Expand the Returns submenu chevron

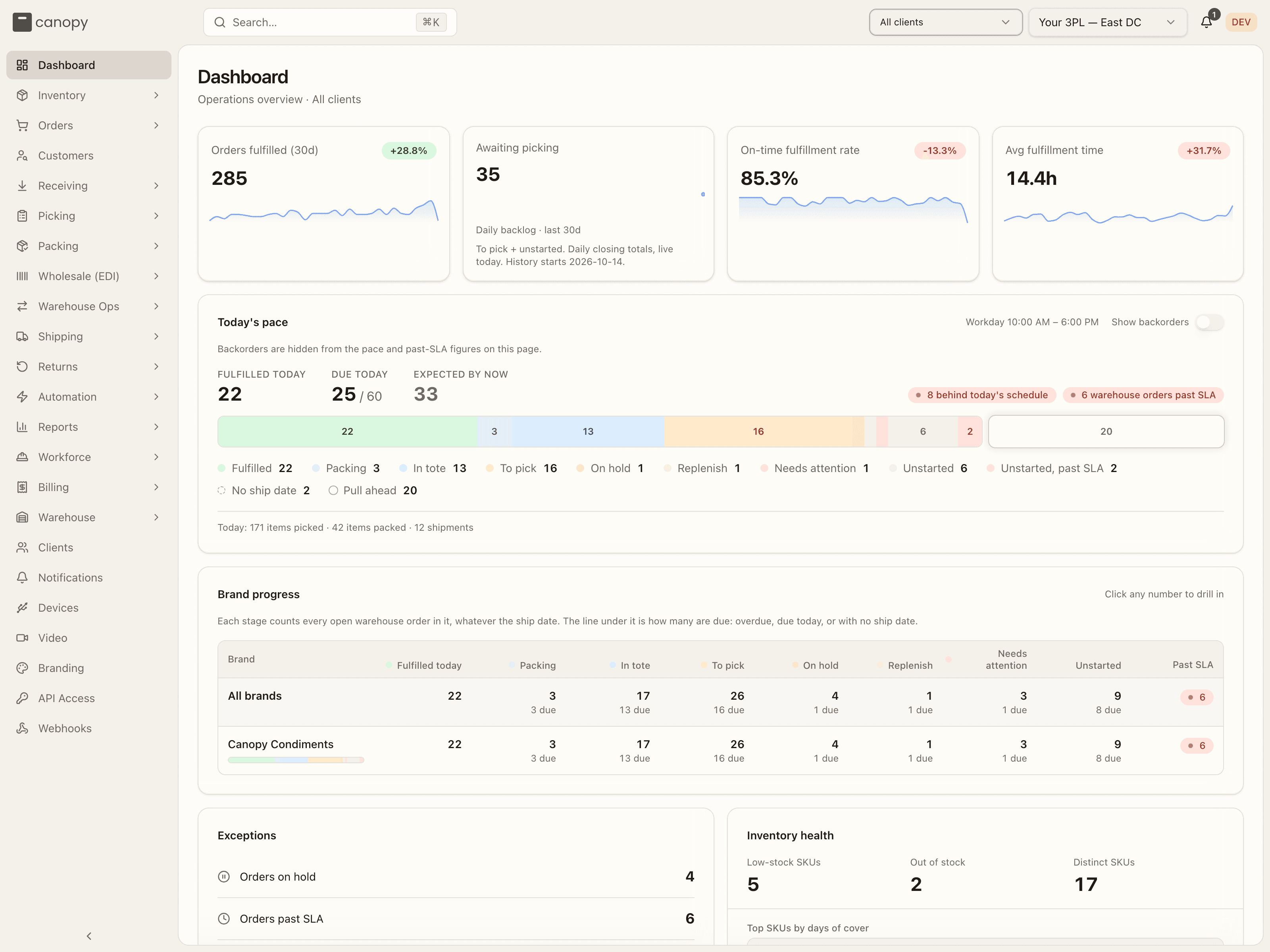(x=156, y=366)
